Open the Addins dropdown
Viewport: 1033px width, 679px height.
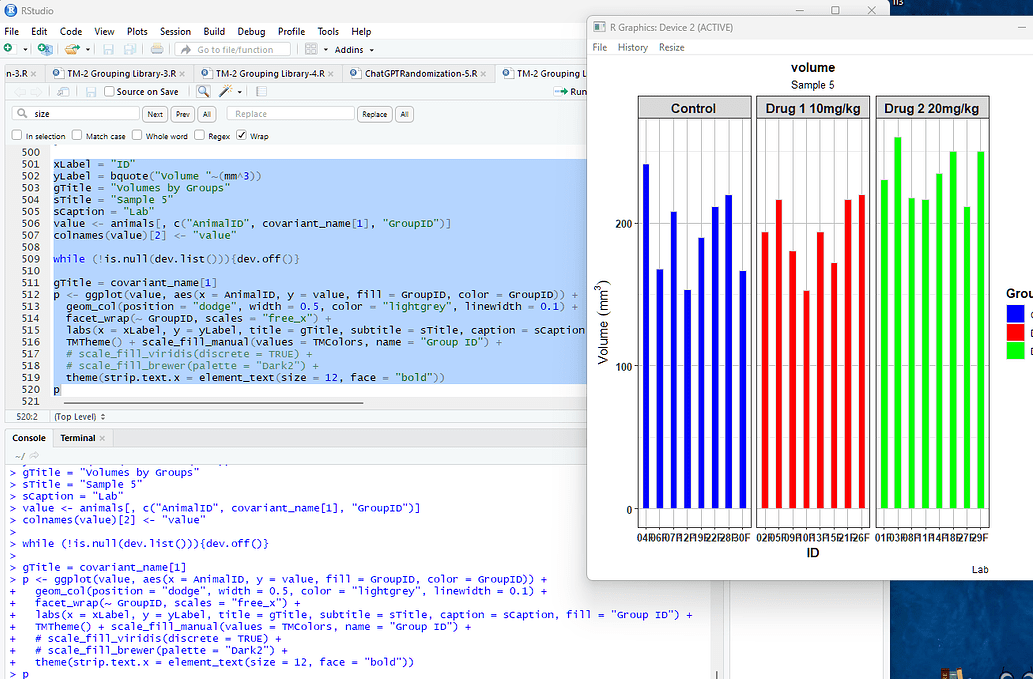352,49
